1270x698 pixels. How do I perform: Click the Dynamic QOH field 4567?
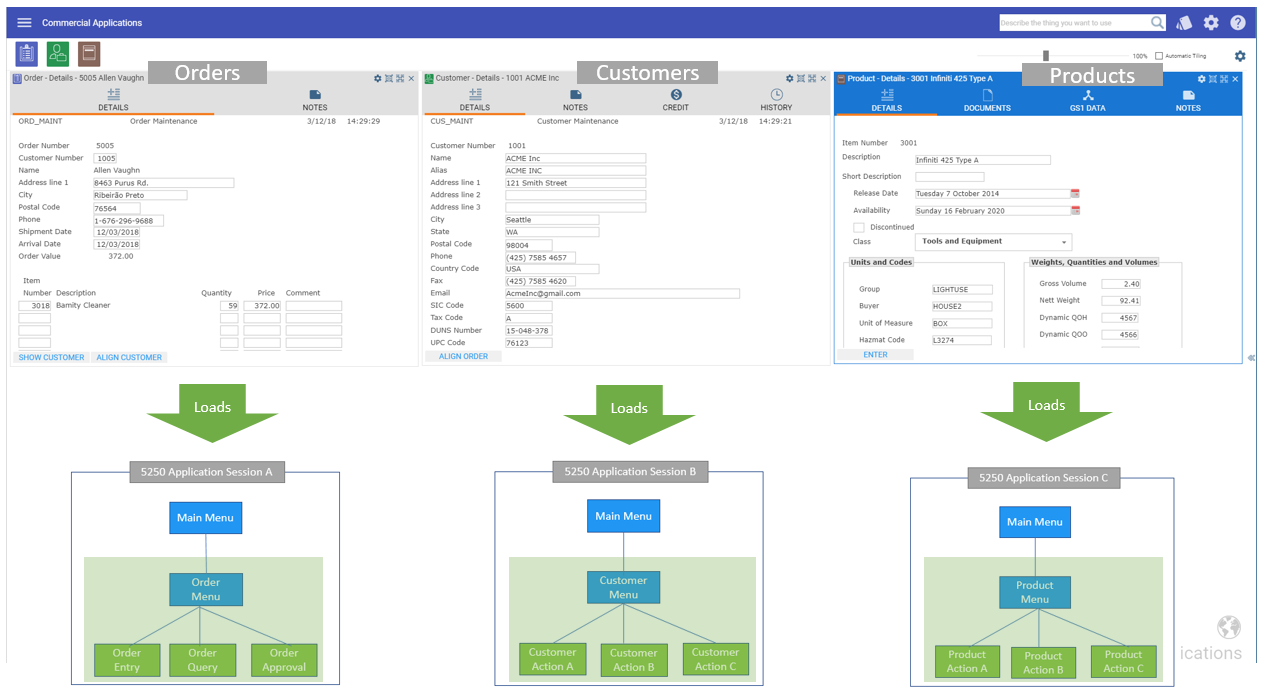pos(1121,318)
